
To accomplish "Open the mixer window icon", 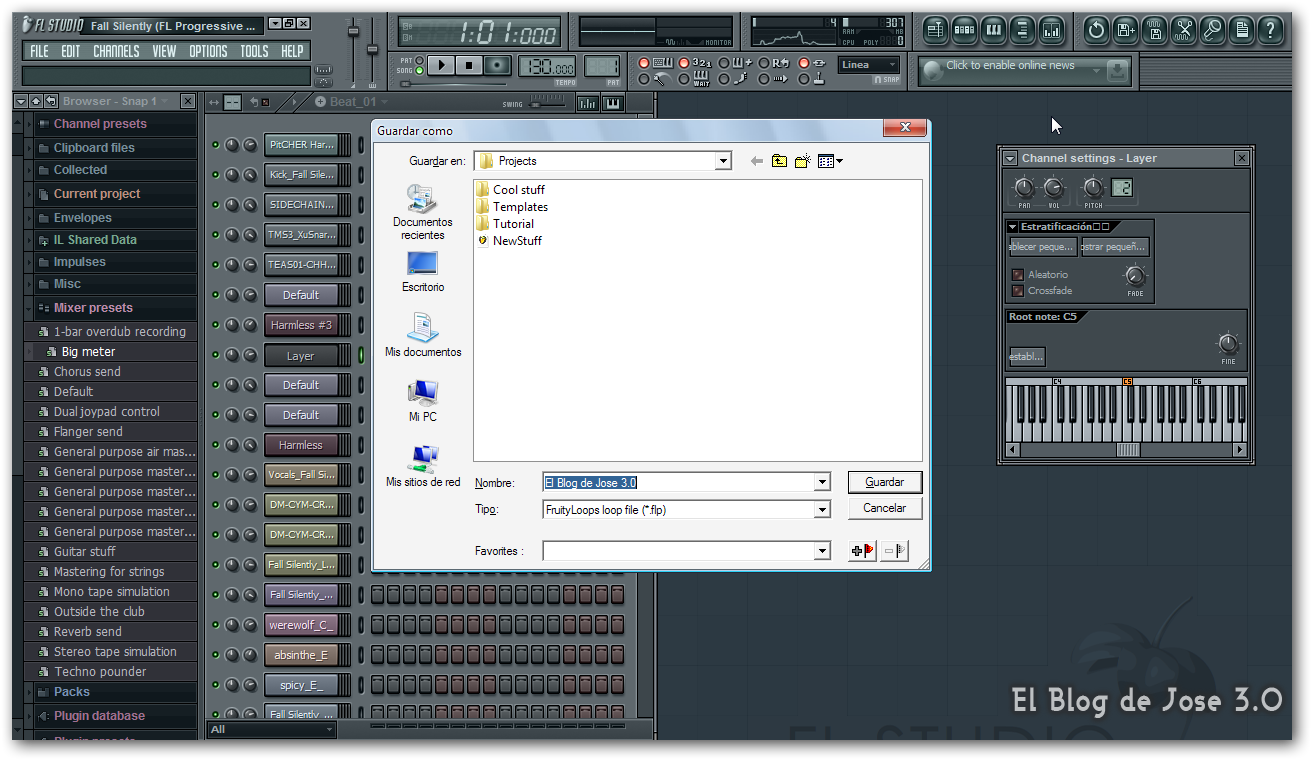I will coord(1052,30).
